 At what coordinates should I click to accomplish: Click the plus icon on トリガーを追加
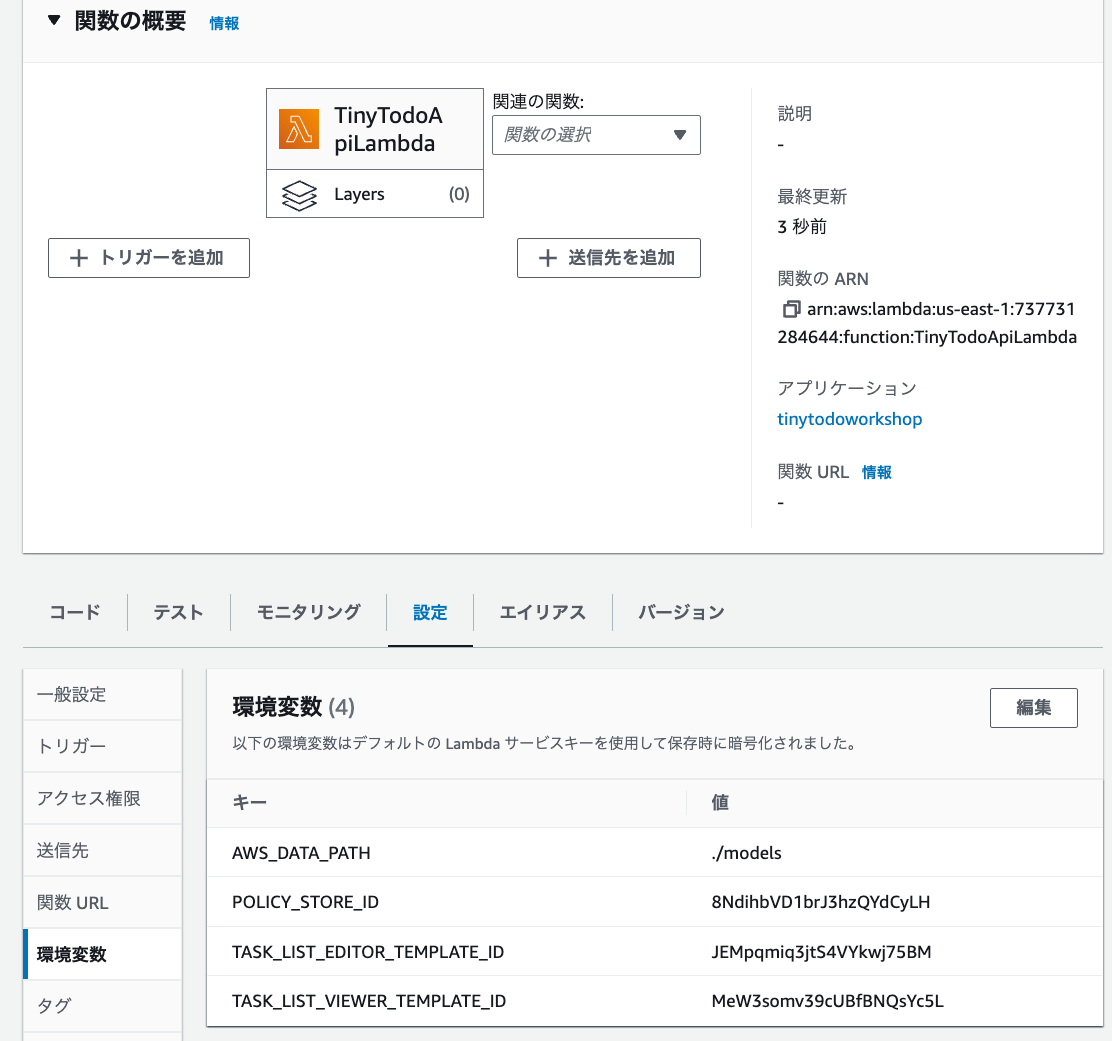click(x=79, y=258)
